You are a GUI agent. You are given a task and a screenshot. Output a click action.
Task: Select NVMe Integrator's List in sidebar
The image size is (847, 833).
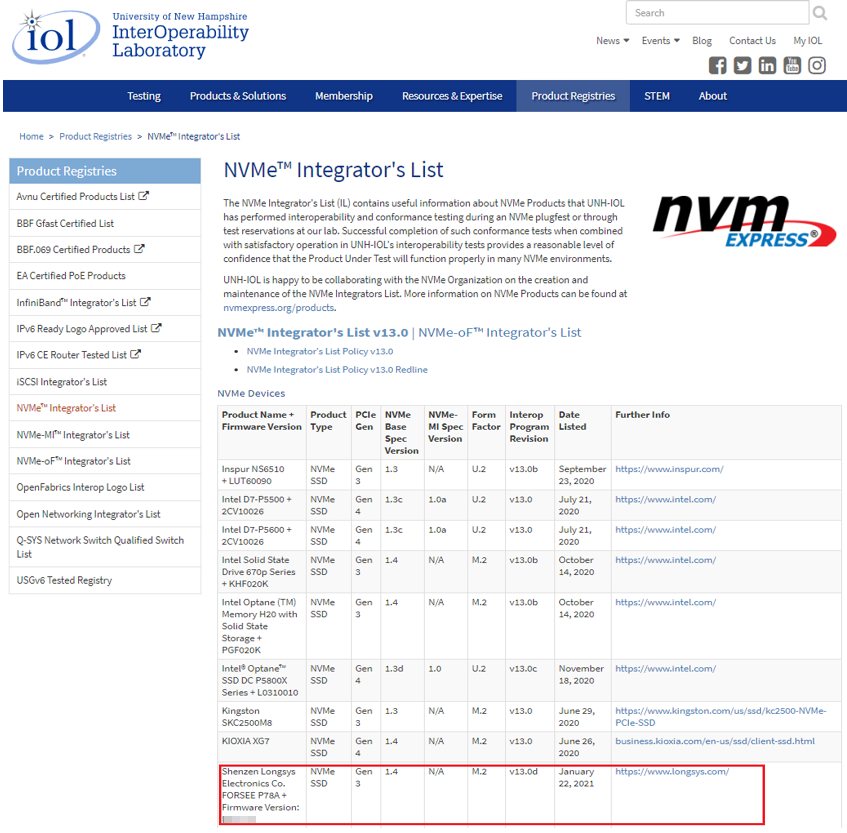(105, 408)
